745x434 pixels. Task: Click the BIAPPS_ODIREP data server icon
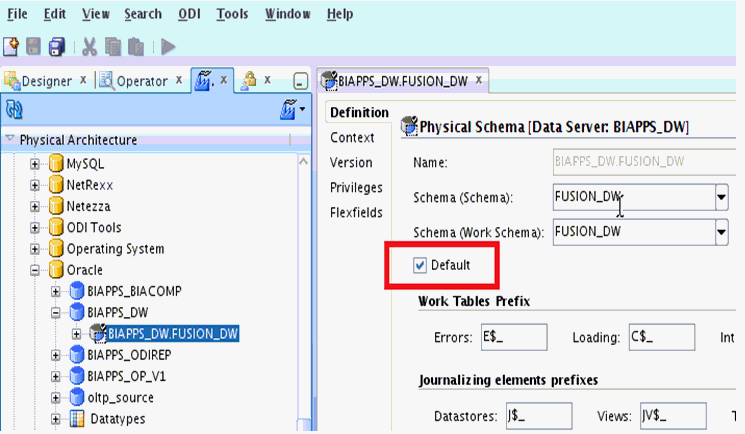76,355
